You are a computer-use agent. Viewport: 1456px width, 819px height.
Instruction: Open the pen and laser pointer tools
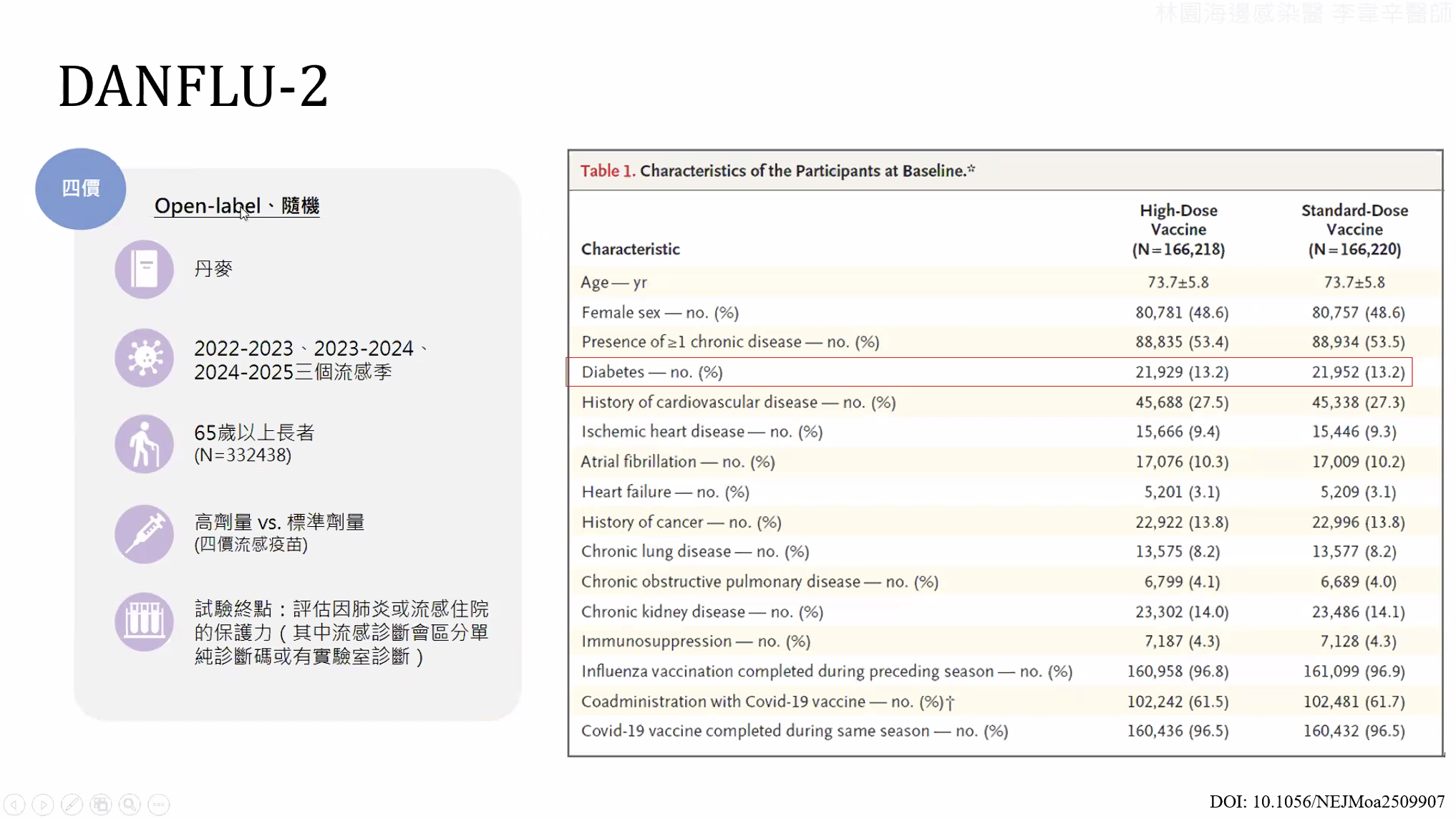coord(72,805)
